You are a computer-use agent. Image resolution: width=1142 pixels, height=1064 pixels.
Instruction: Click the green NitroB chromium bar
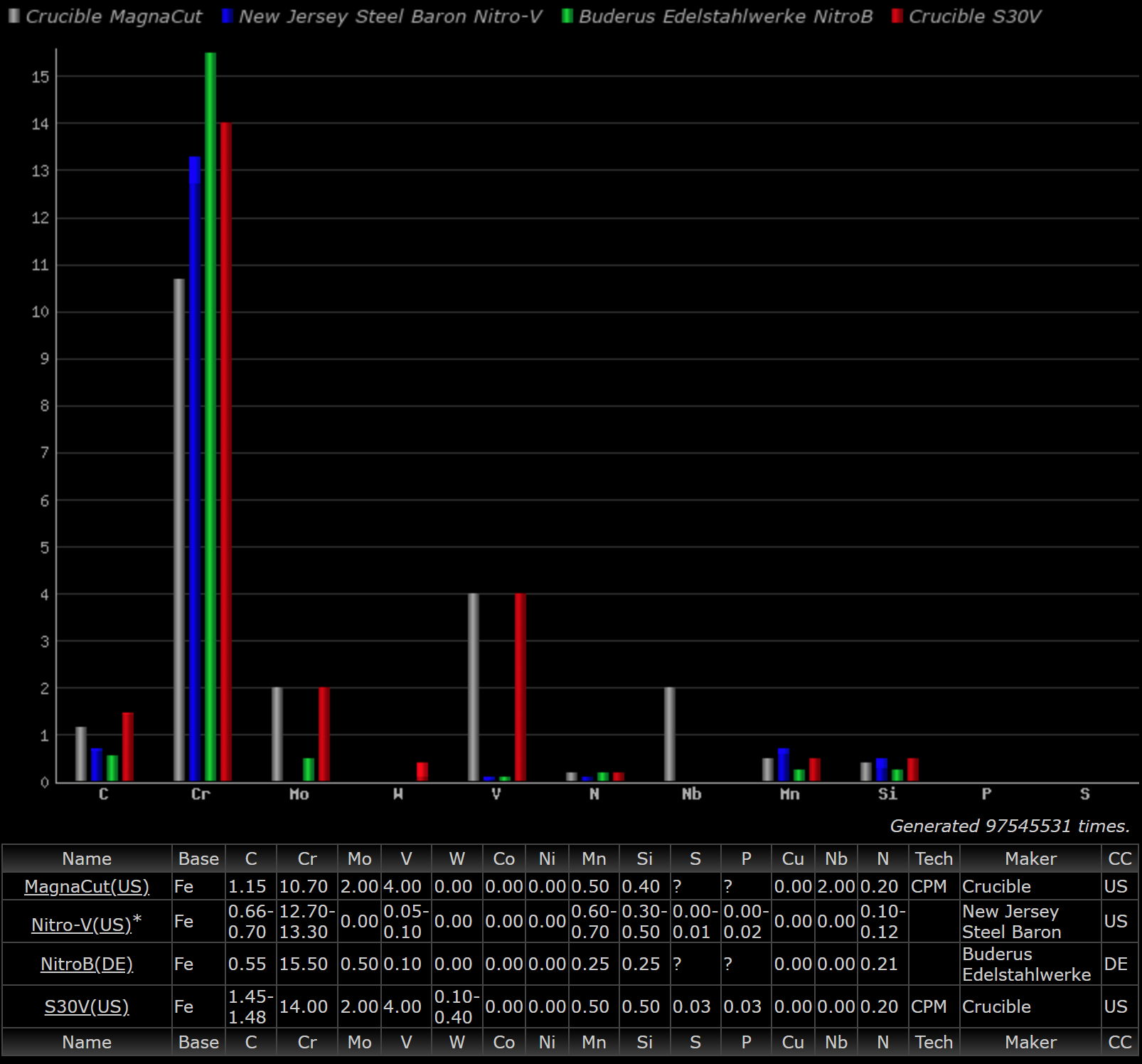pos(210,417)
